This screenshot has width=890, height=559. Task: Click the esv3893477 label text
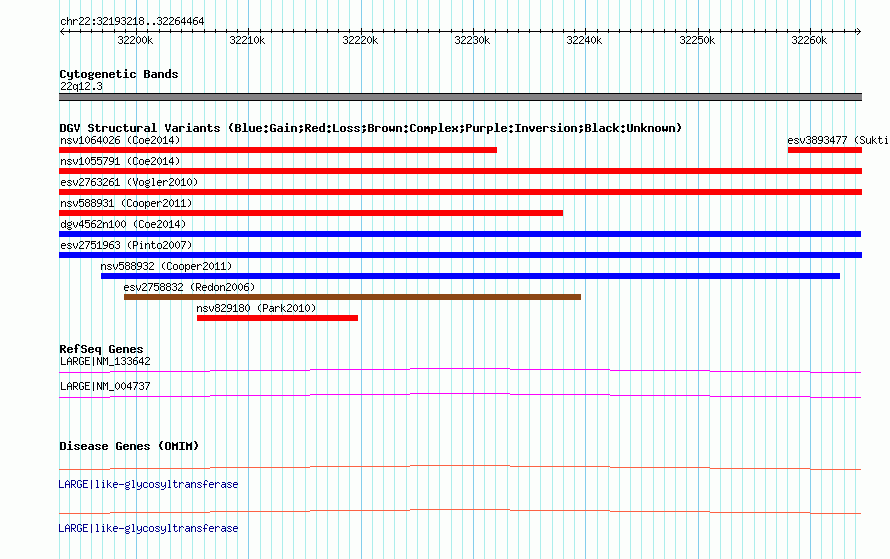pos(838,140)
